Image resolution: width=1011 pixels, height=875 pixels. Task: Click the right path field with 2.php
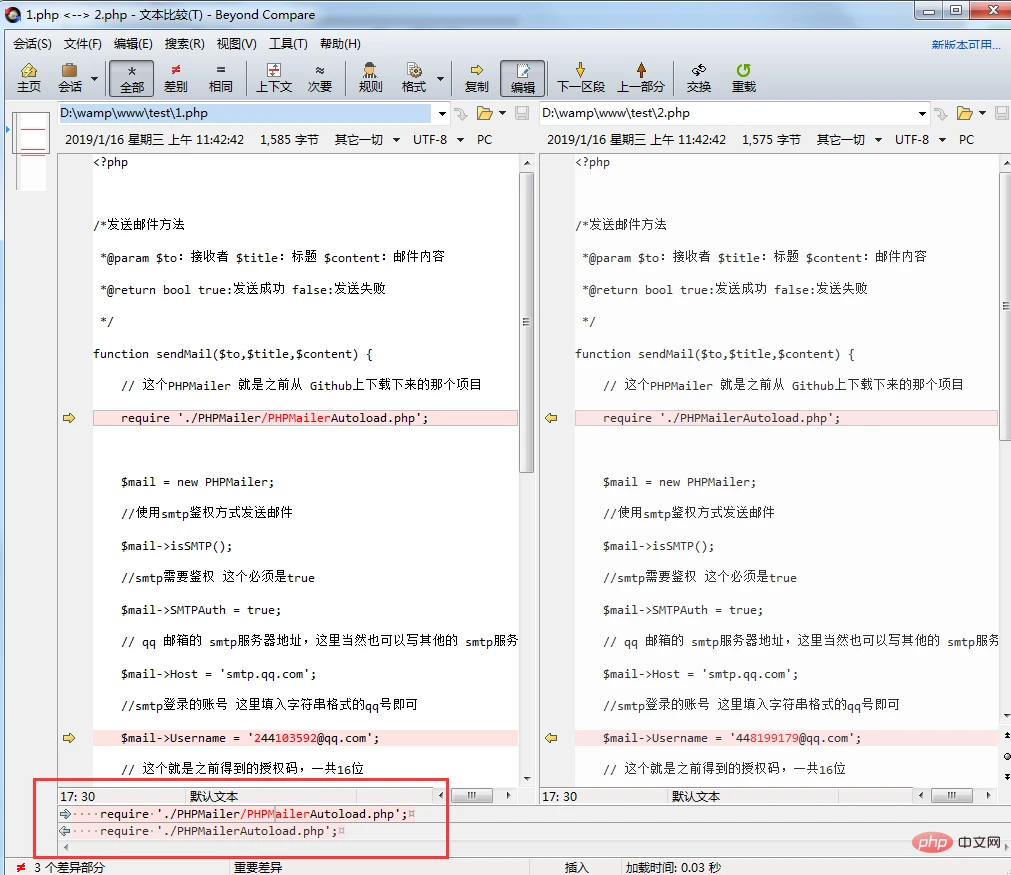(x=727, y=113)
